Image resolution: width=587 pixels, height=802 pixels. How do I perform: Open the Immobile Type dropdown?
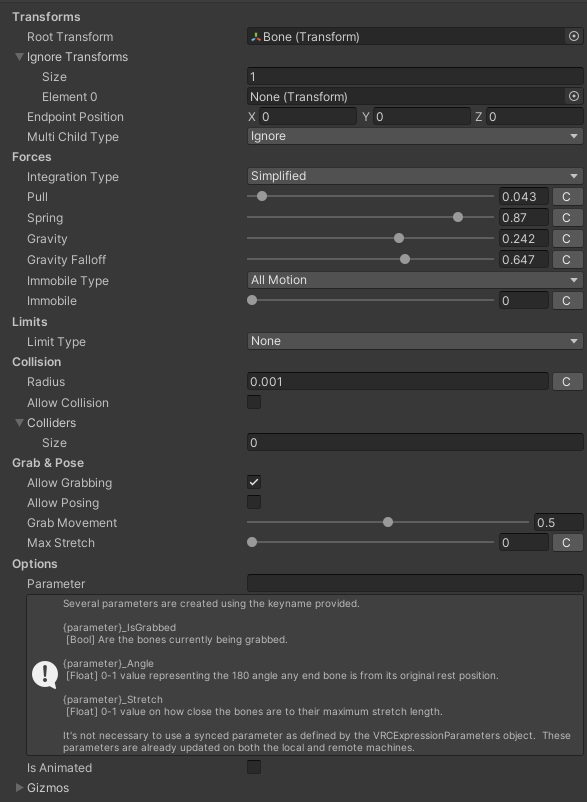click(415, 280)
